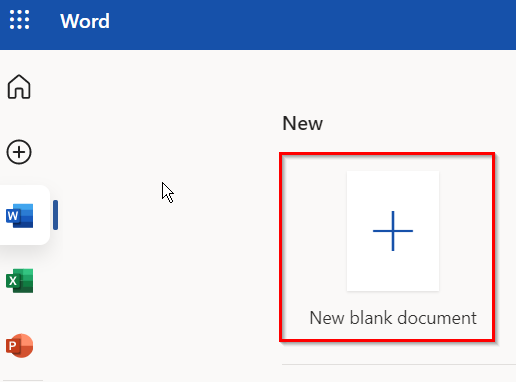Open the app launcher grid icon
This screenshot has height=382, width=516.
tap(19, 20)
